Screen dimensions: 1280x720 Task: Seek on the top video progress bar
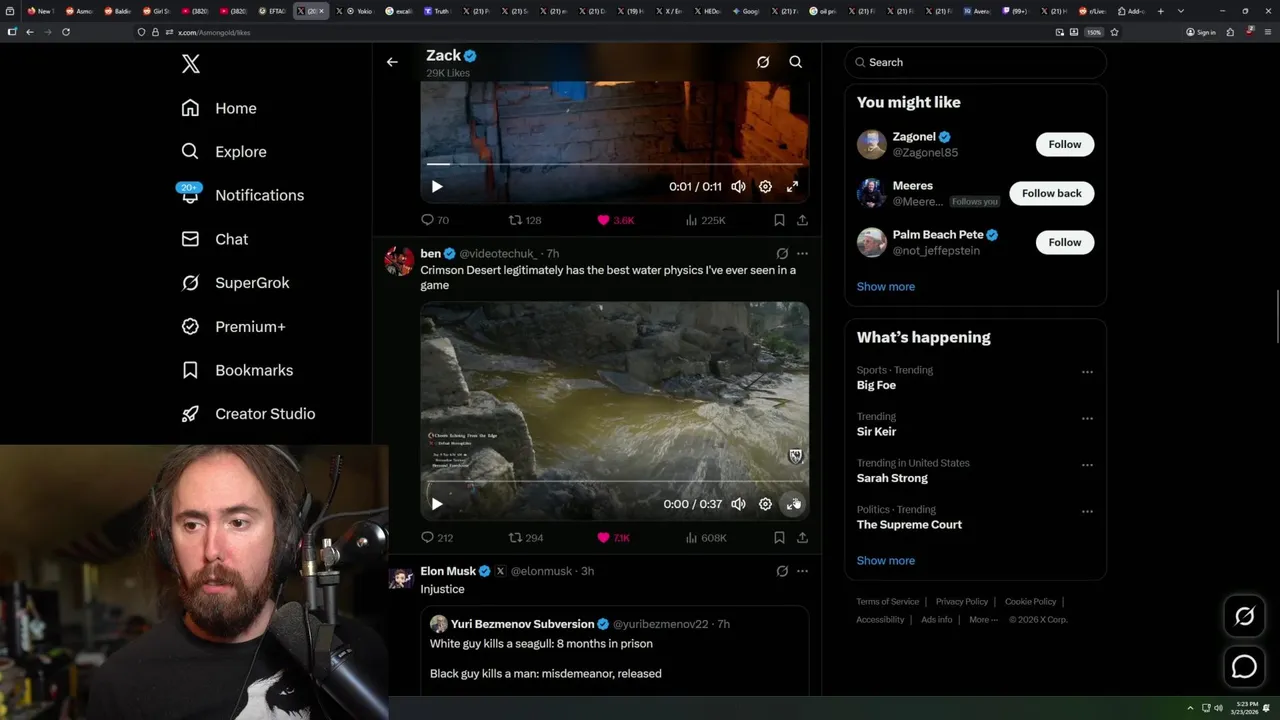(614, 164)
